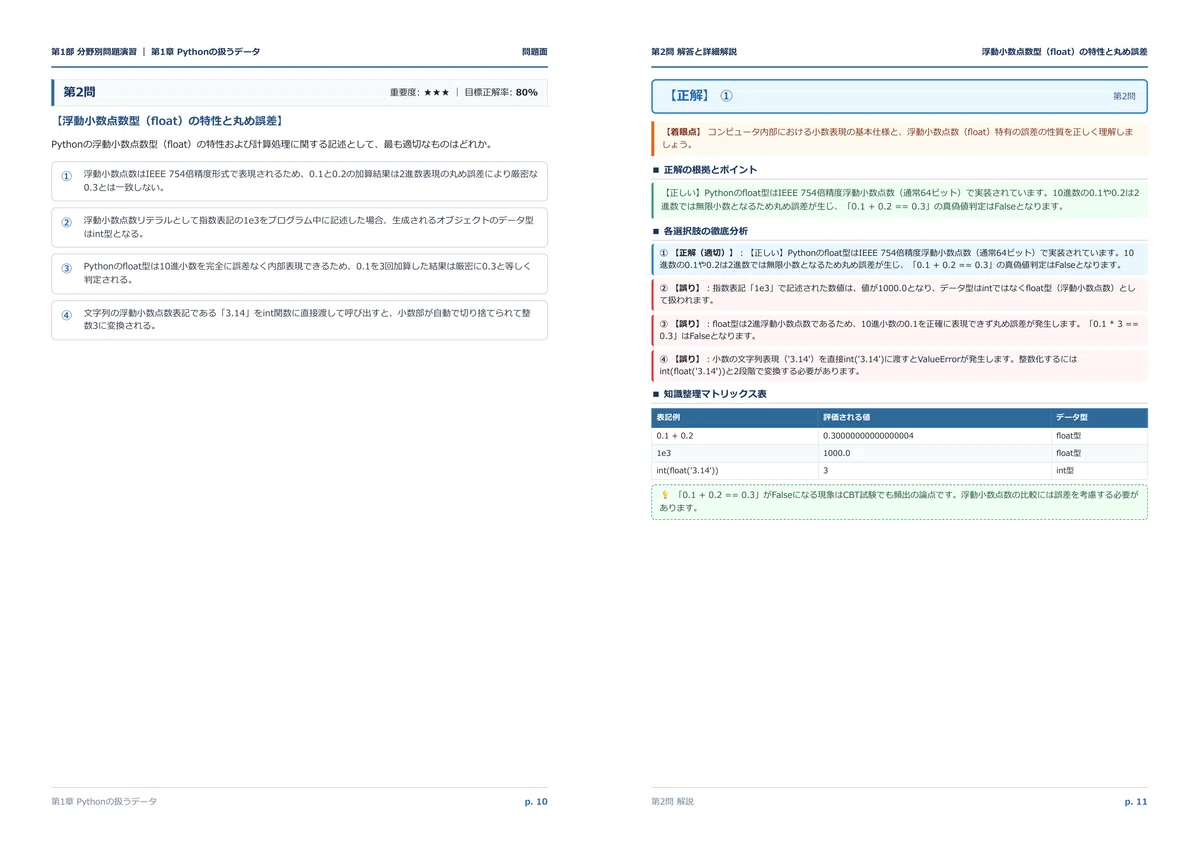Viewport: 1200px width, 848px height.
Task: Click the question sentence ending in 最も適切なものはどれか
Action: (x=271, y=144)
